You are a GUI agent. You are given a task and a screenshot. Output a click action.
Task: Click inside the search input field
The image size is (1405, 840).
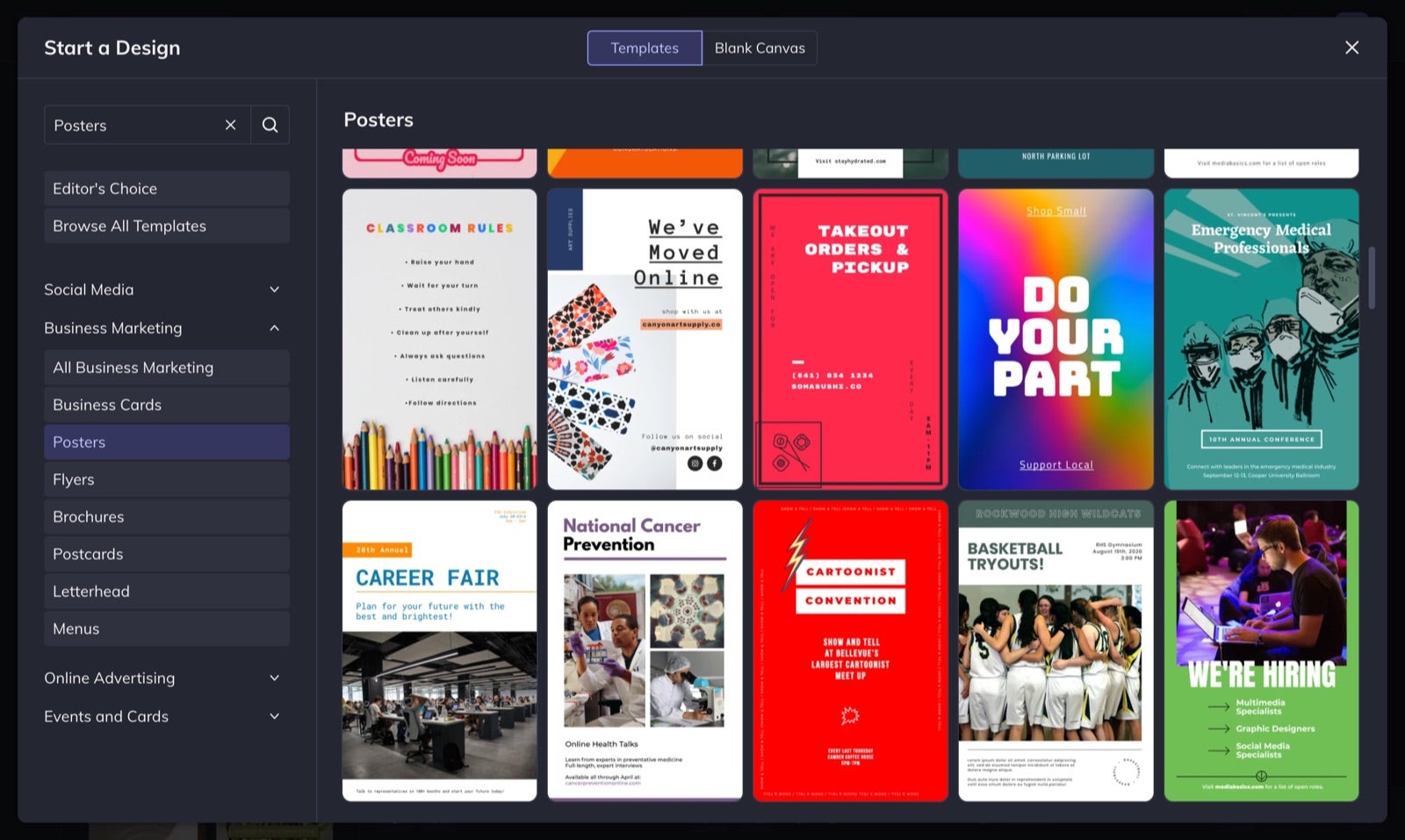(132, 125)
